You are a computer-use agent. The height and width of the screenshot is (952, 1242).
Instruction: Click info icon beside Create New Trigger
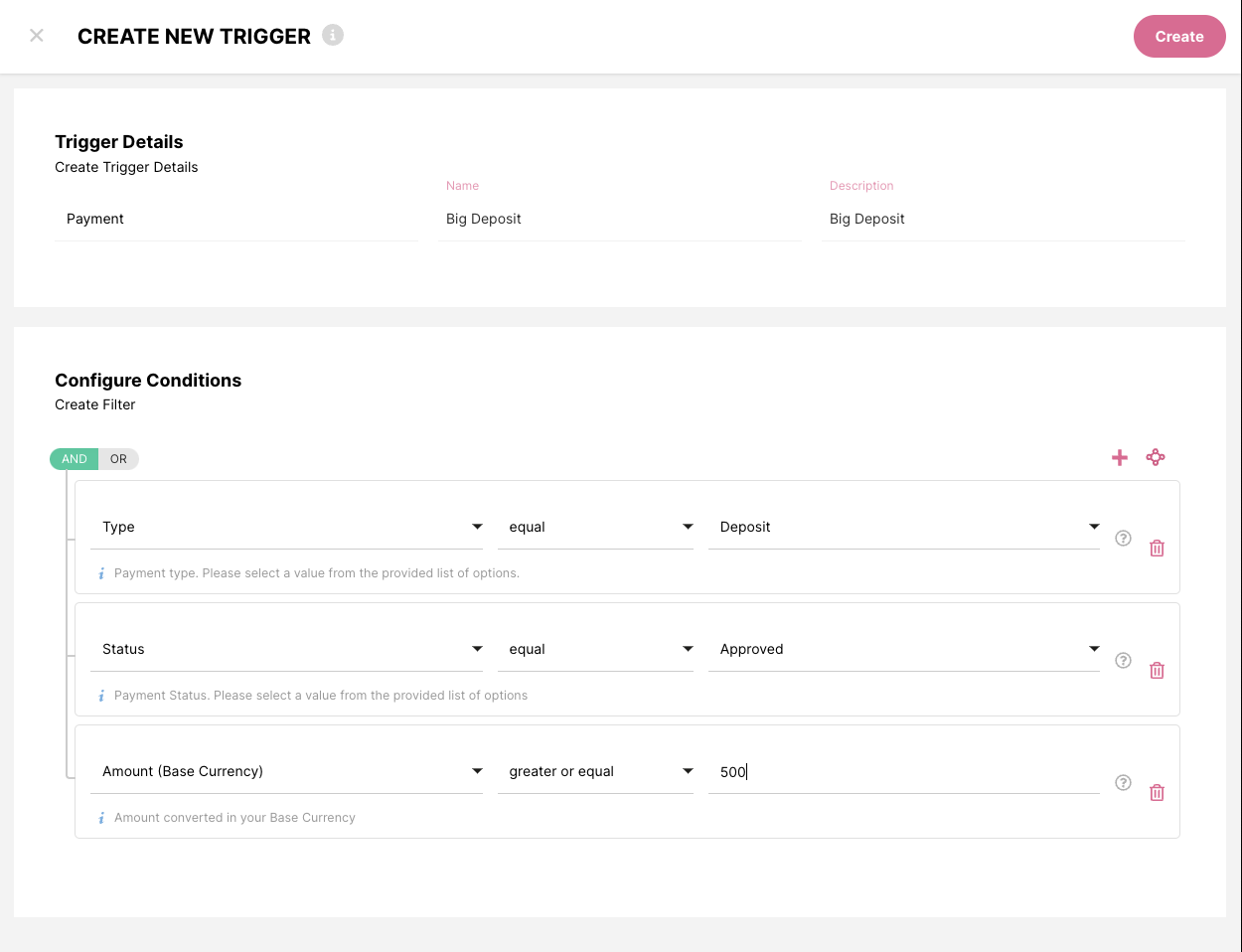(x=333, y=35)
